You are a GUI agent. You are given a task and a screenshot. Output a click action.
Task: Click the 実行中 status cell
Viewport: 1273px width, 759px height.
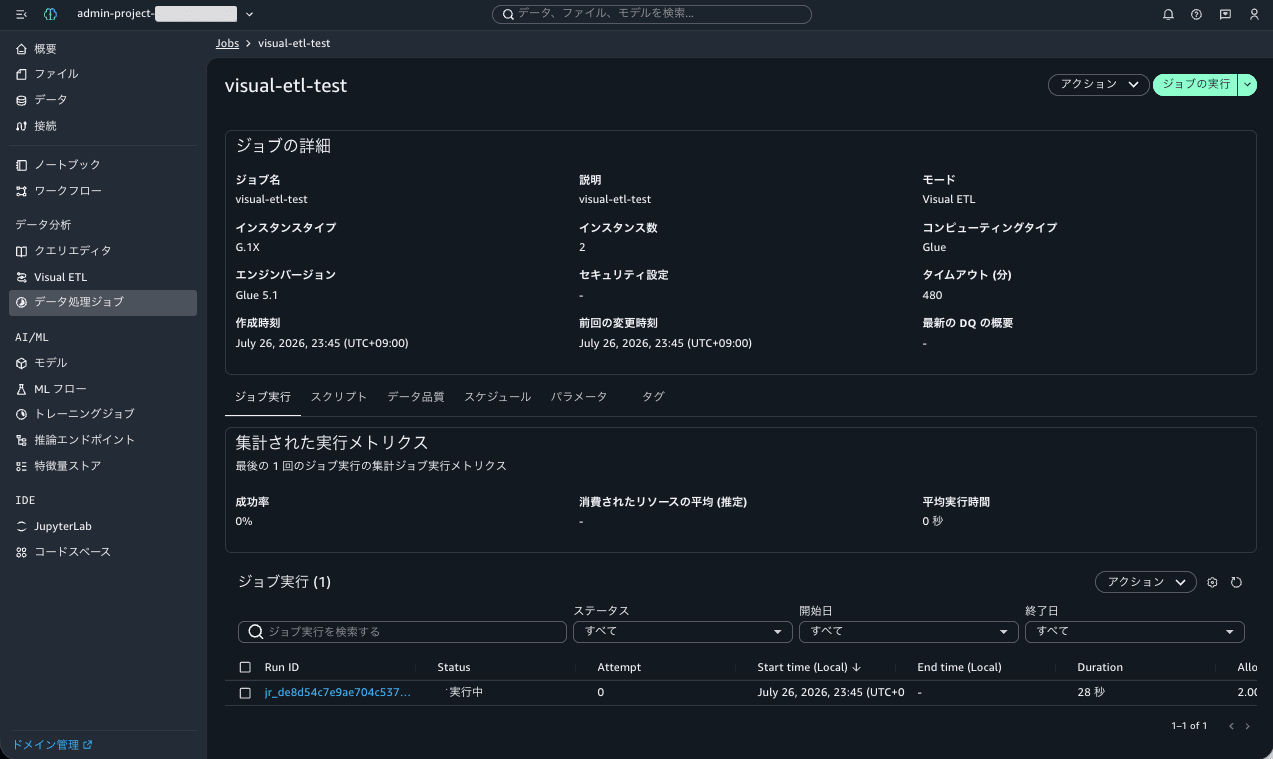pyautogui.click(x=466, y=693)
